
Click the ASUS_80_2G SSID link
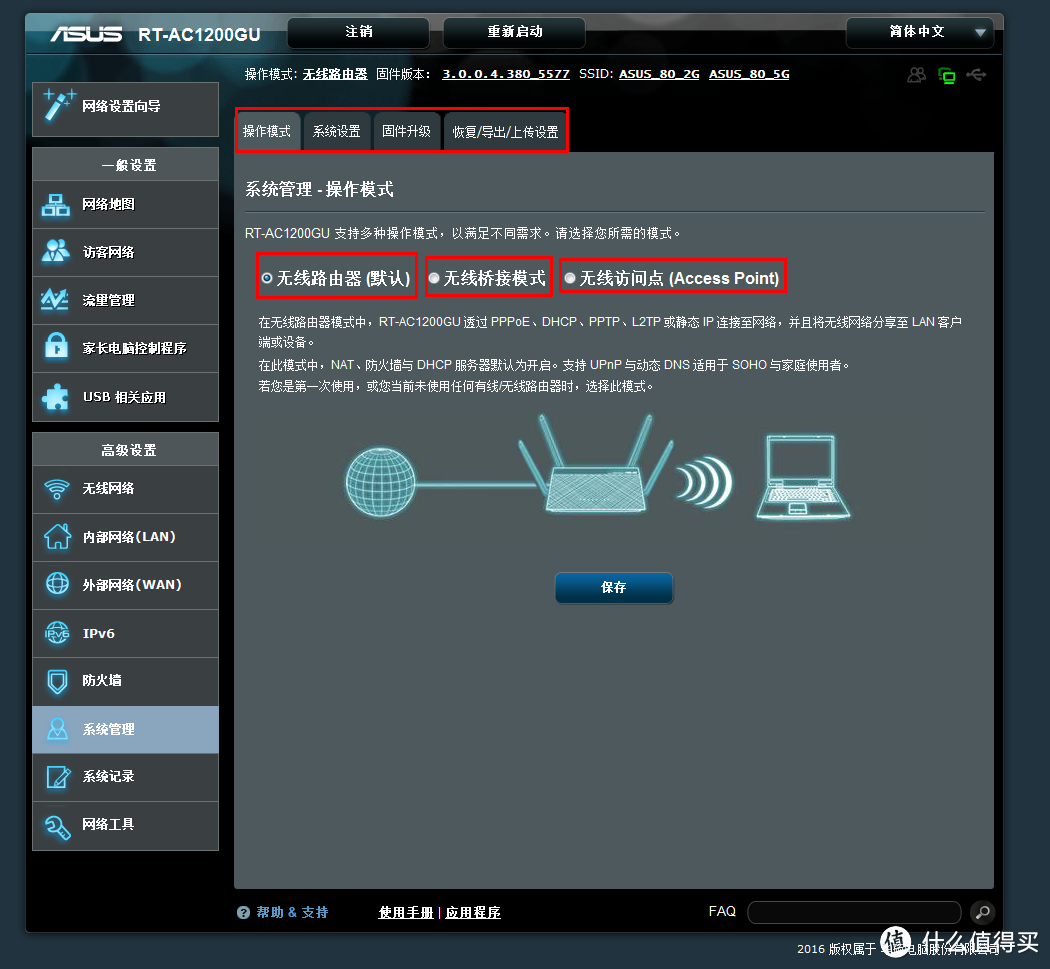coord(659,74)
